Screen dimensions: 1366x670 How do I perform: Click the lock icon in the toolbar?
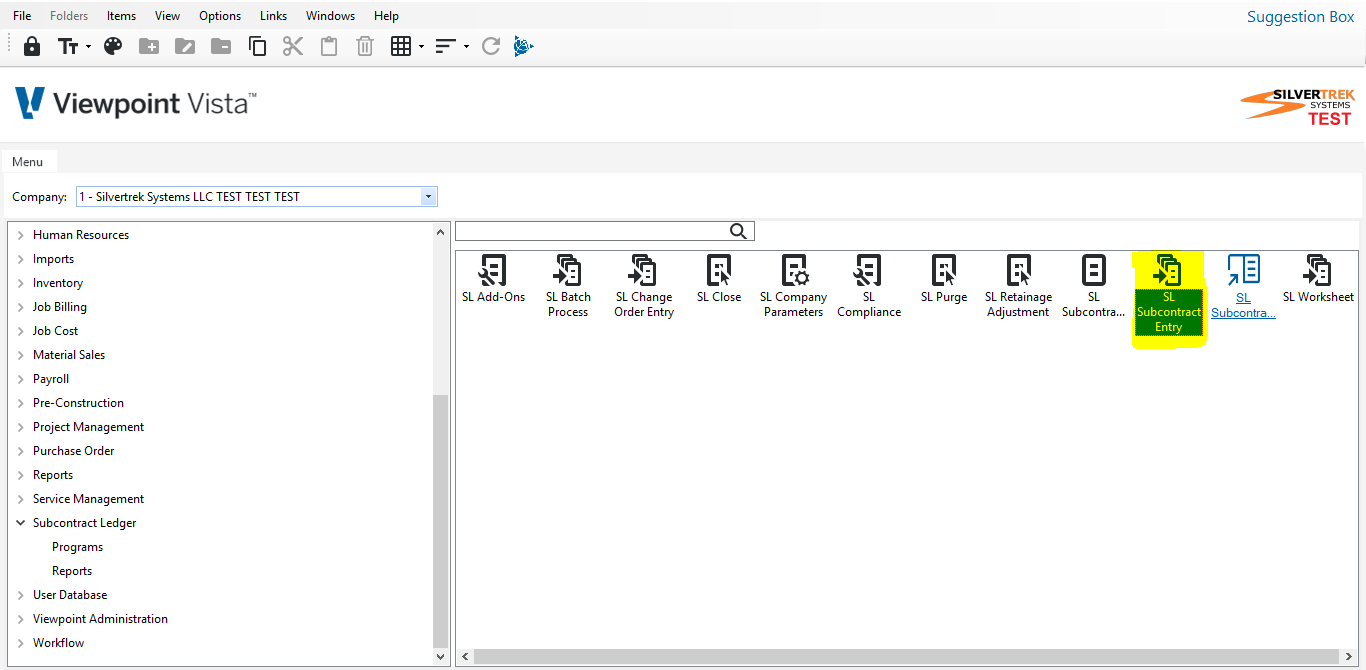click(x=32, y=46)
